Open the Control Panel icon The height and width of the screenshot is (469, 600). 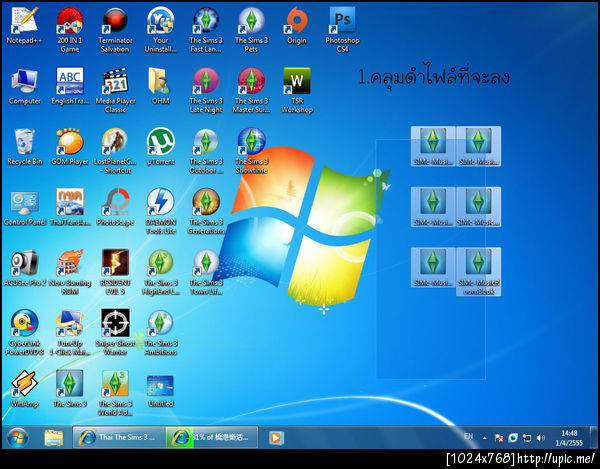pyautogui.click(x=24, y=208)
